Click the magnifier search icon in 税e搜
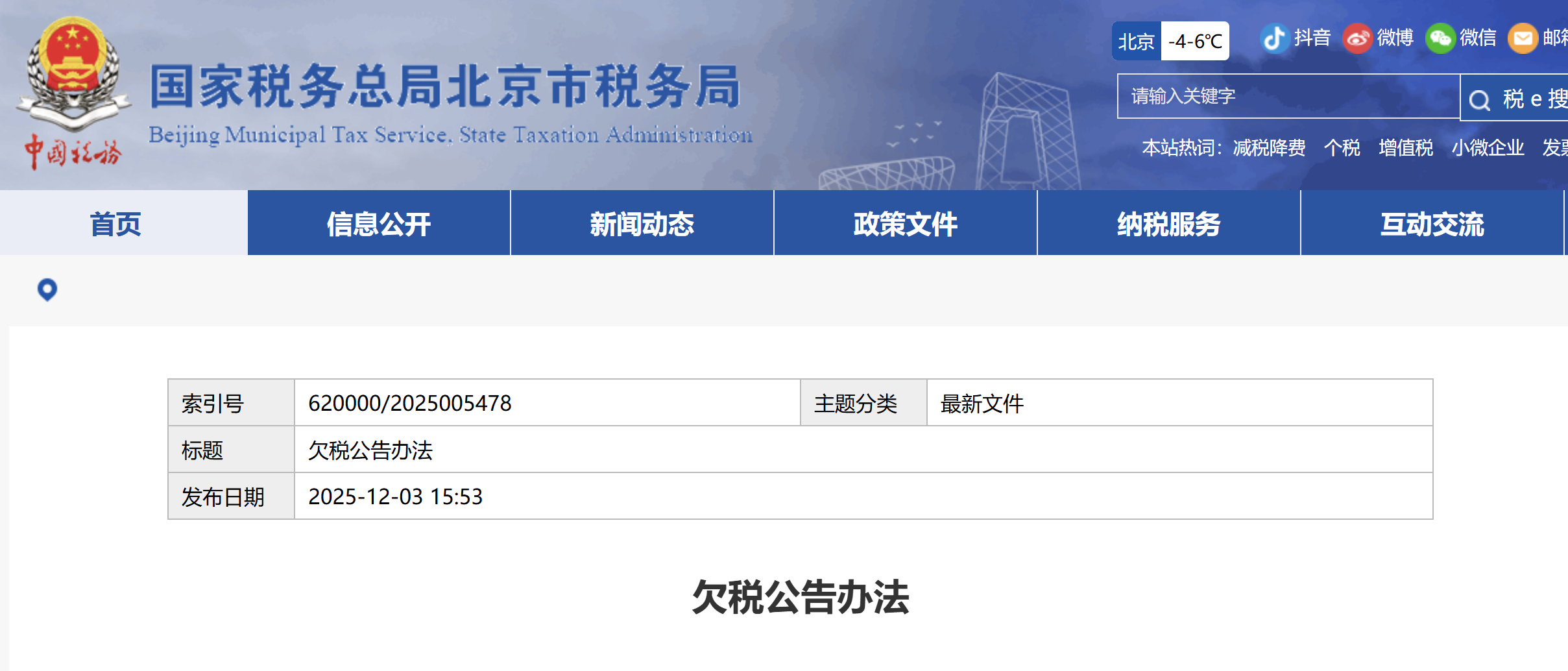This screenshot has height=671, width=1568. pos(1480,99)
